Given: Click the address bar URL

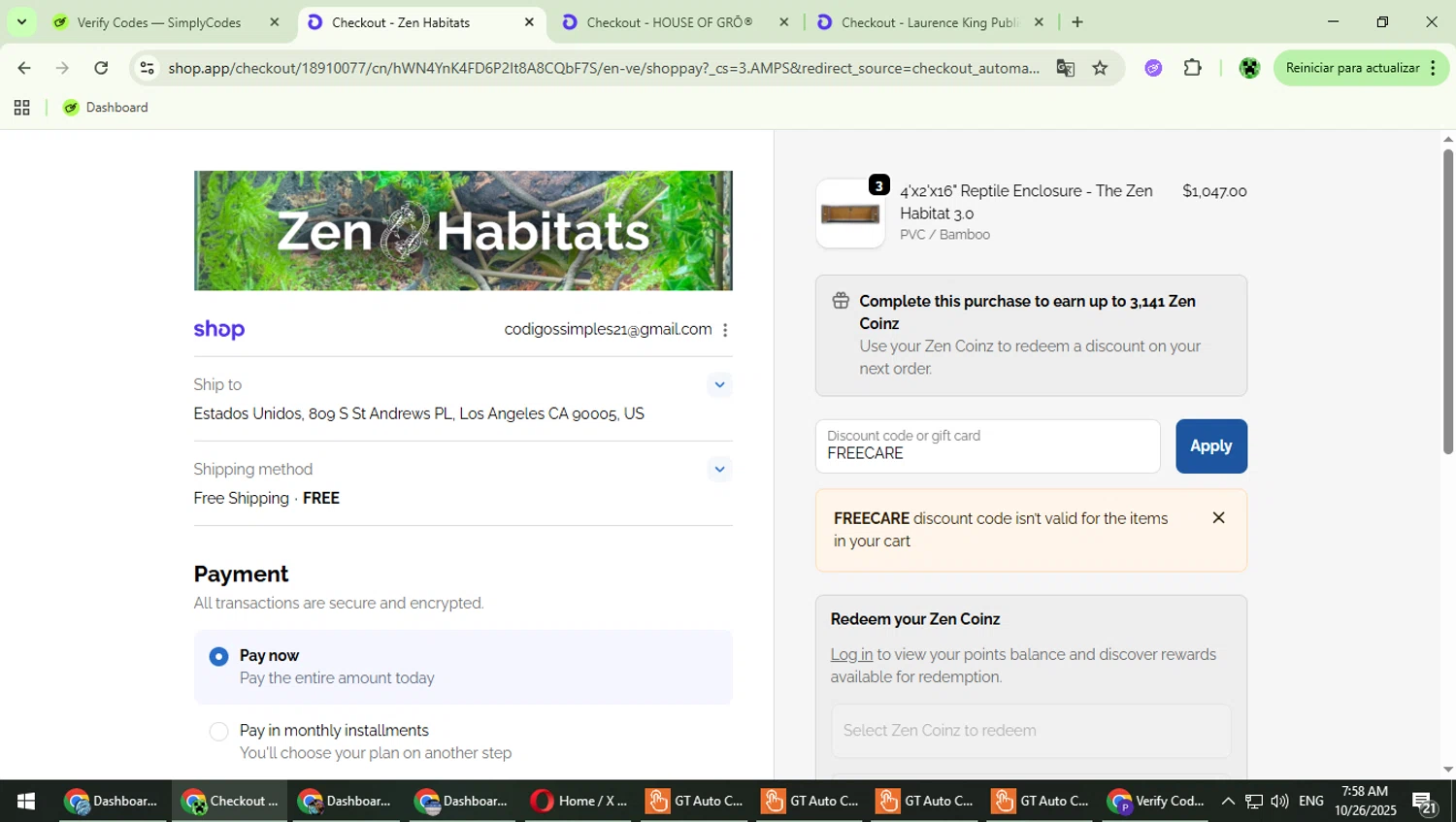Looking at the screenshot, I should coord(602,68).
